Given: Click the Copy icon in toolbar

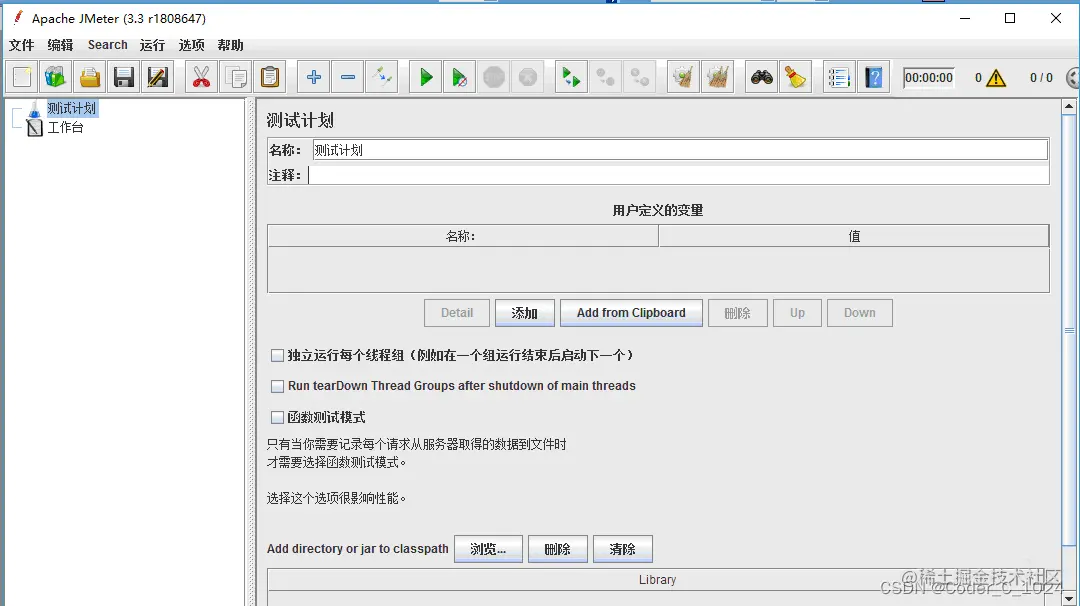Looking at the screenshot, I should click(236, 77).
